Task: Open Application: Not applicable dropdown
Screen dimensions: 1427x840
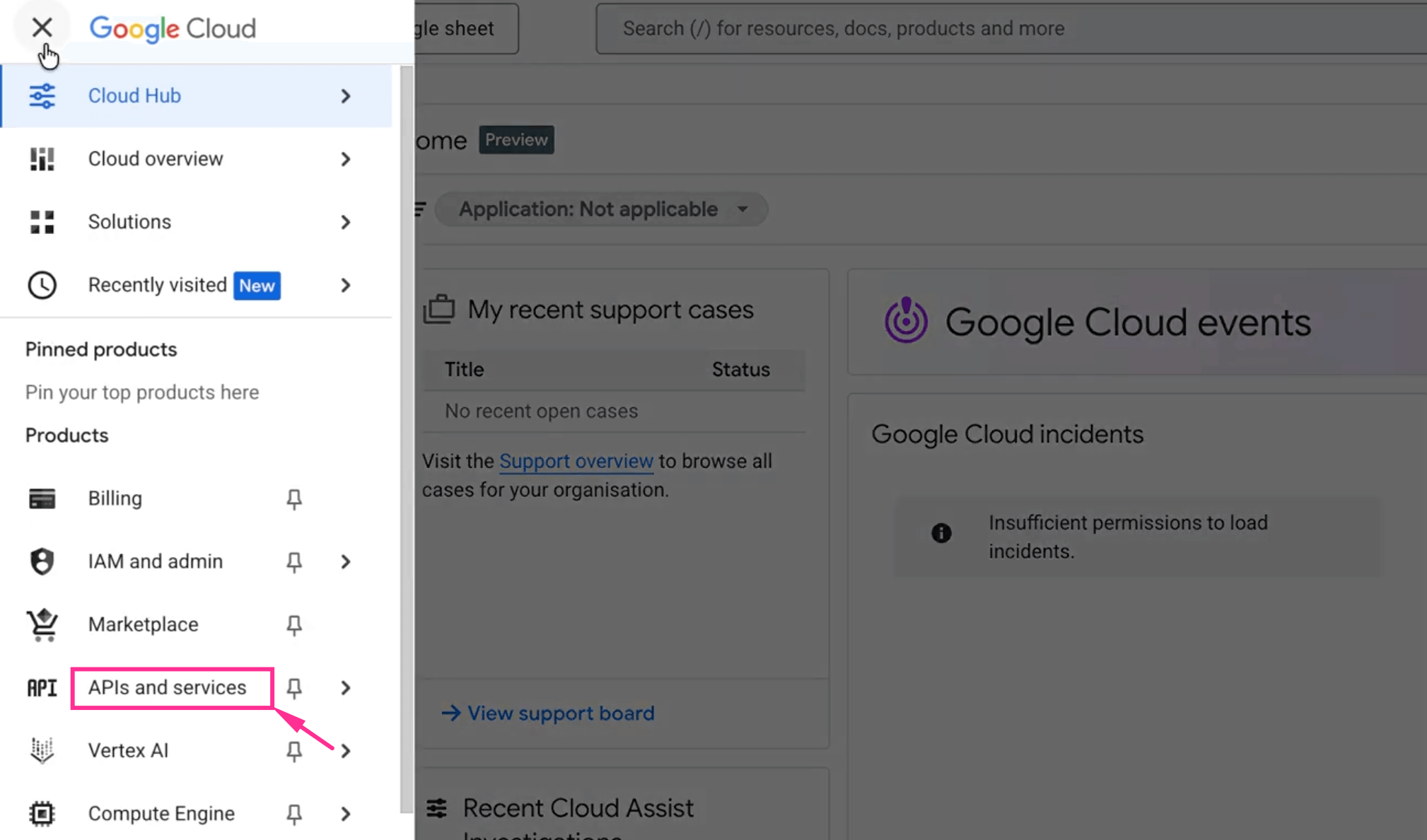Action: click(x=602, y=209)
